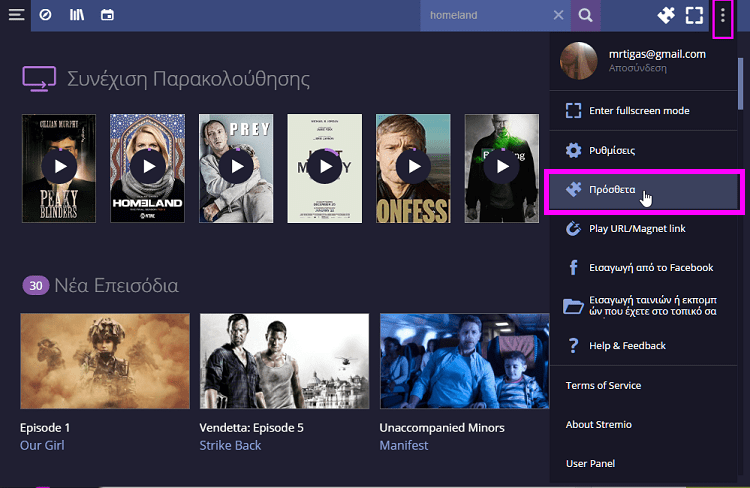Open the Calendar icon
This screenshot has height=488, width=750.
pyautogui.click(x=107, y=15)
